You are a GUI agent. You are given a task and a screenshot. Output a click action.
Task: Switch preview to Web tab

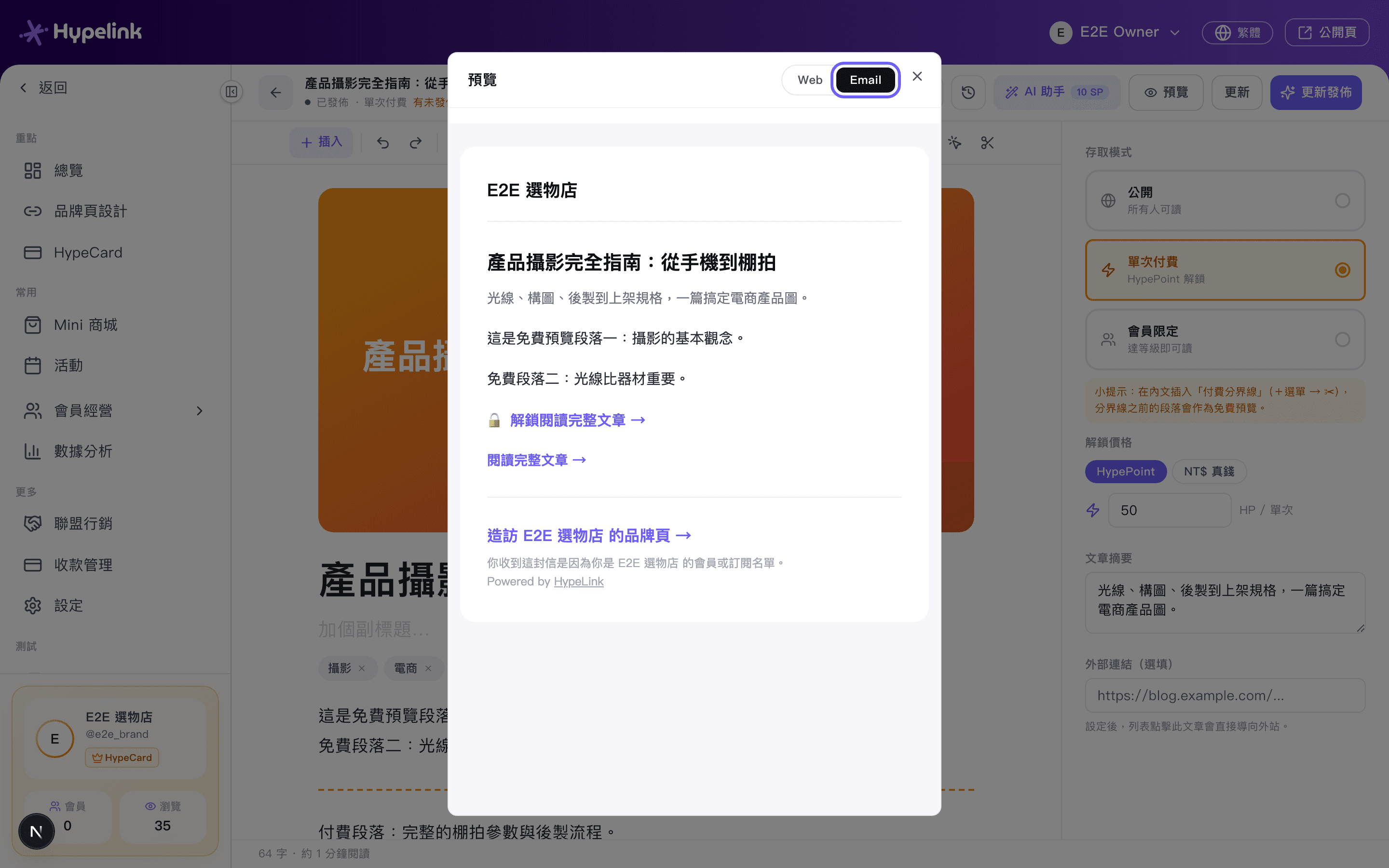(809, 80)
